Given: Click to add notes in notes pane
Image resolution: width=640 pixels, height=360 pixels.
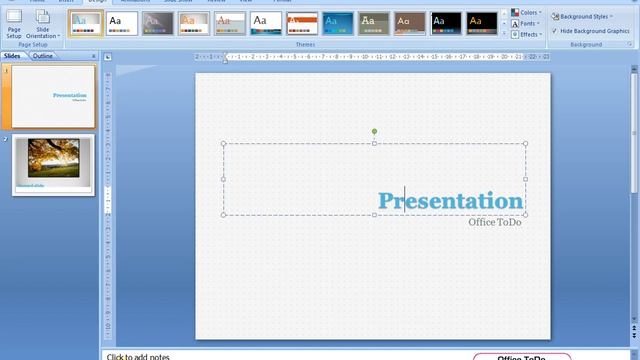Looking at the screenshot, I should pos(138,356).
